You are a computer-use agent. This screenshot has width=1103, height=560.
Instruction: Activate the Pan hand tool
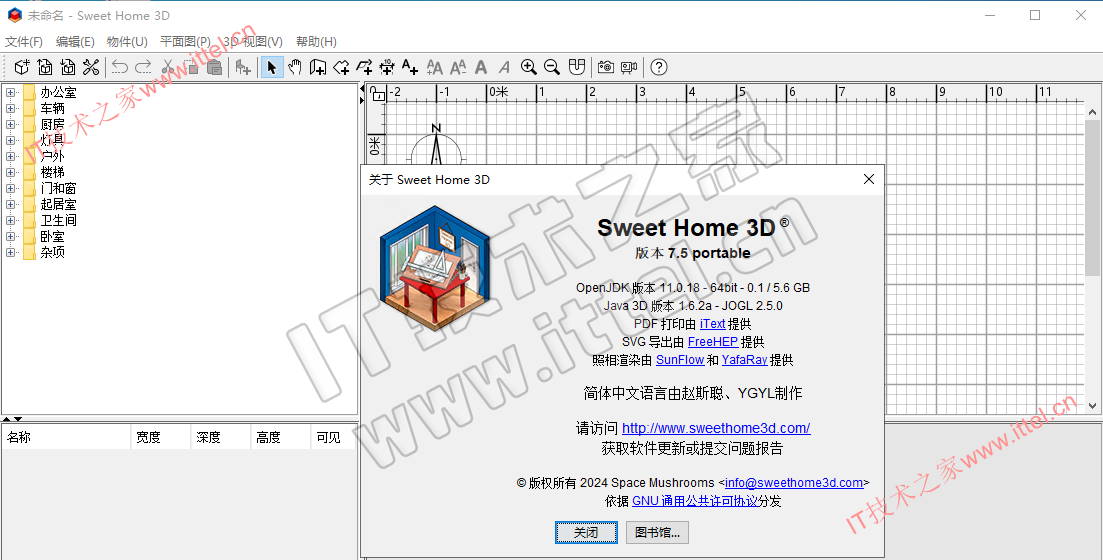(295, 67)
